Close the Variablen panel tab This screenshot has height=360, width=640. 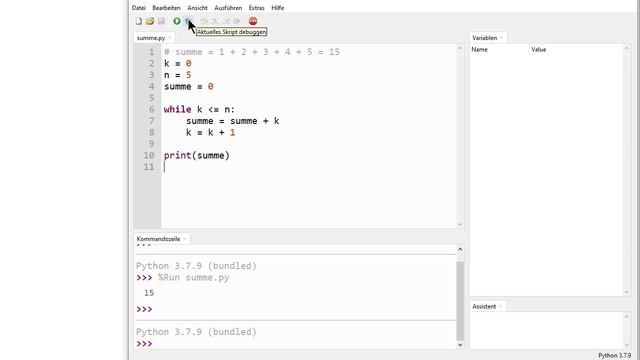pos(501,38)
